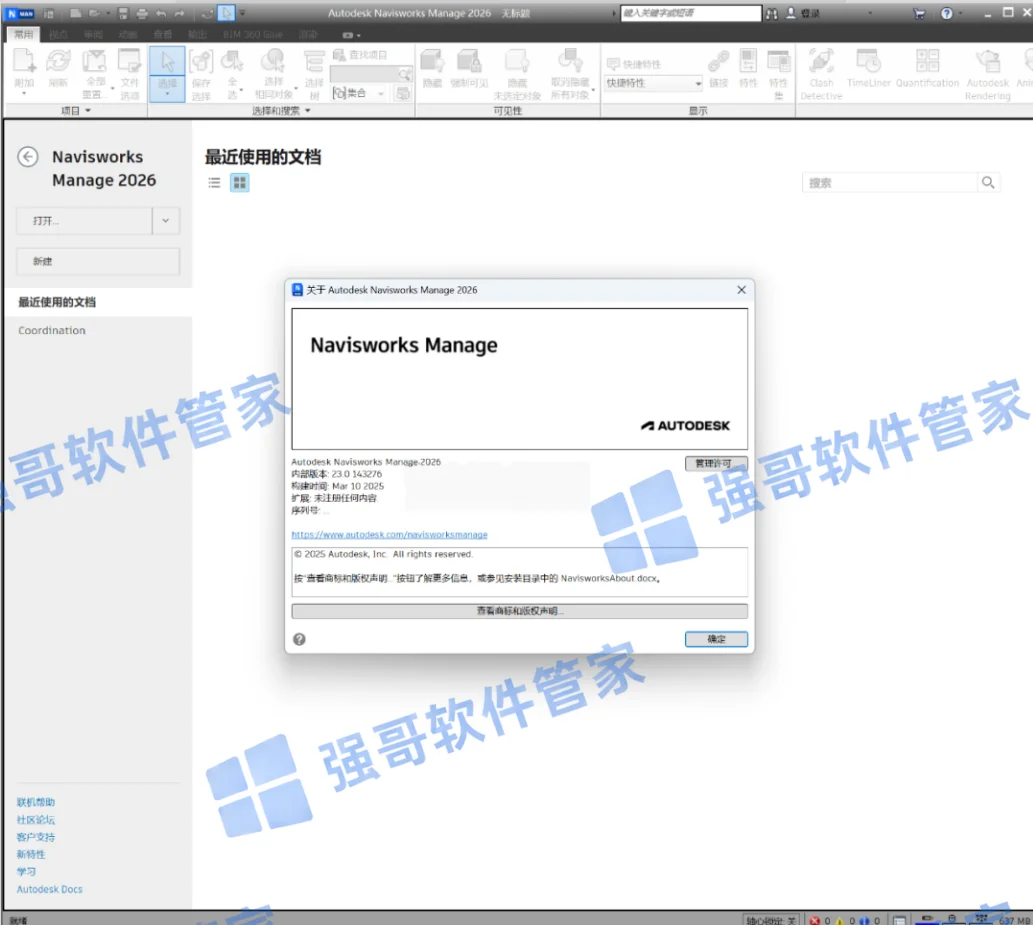1033x925 pixels.
Task: Open the 联机帮助 online help link
Action: tap(36, 802)
